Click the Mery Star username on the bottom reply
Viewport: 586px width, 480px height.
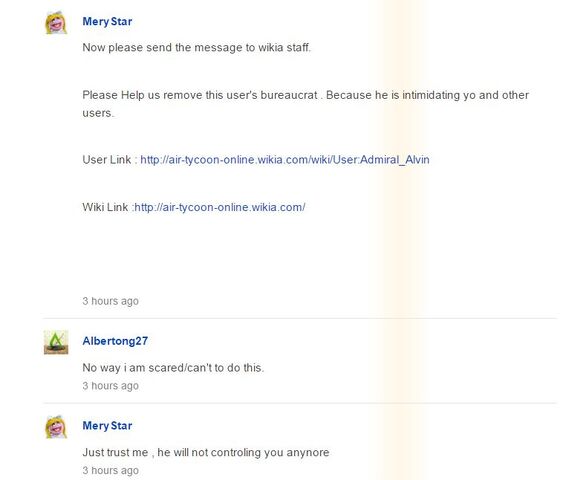[x=107, y=426]
